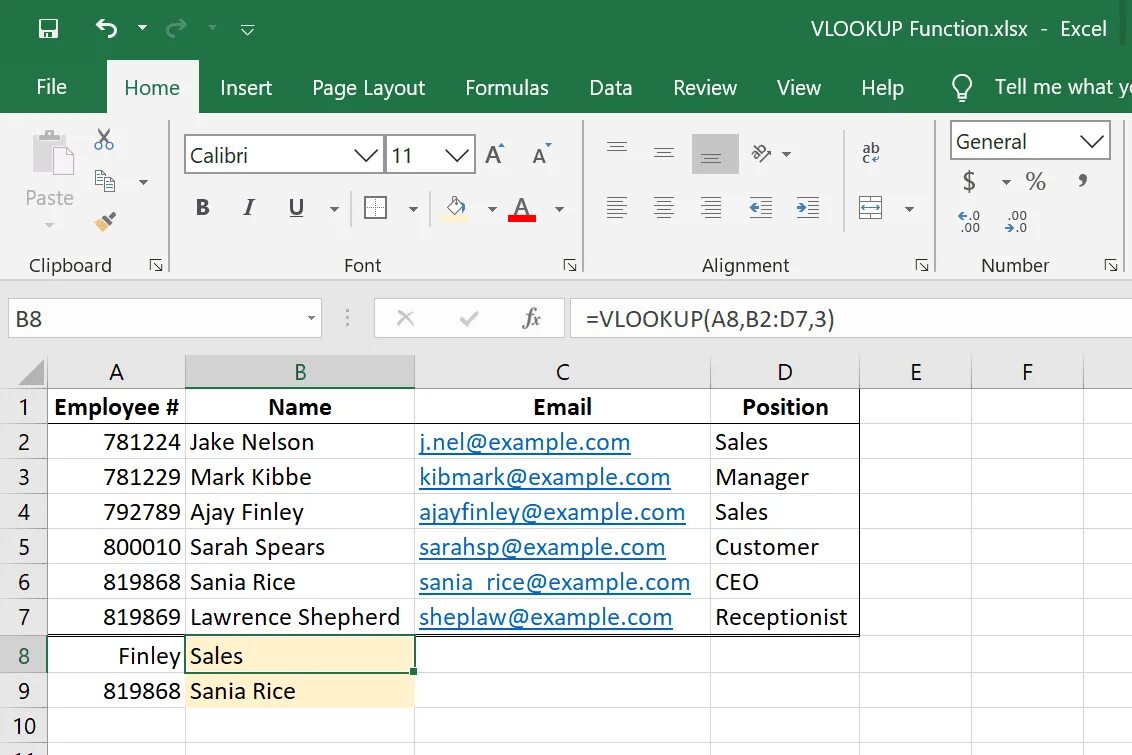Toggle Italic formatting
This screenshot has height=755, width=1132.
249,208
